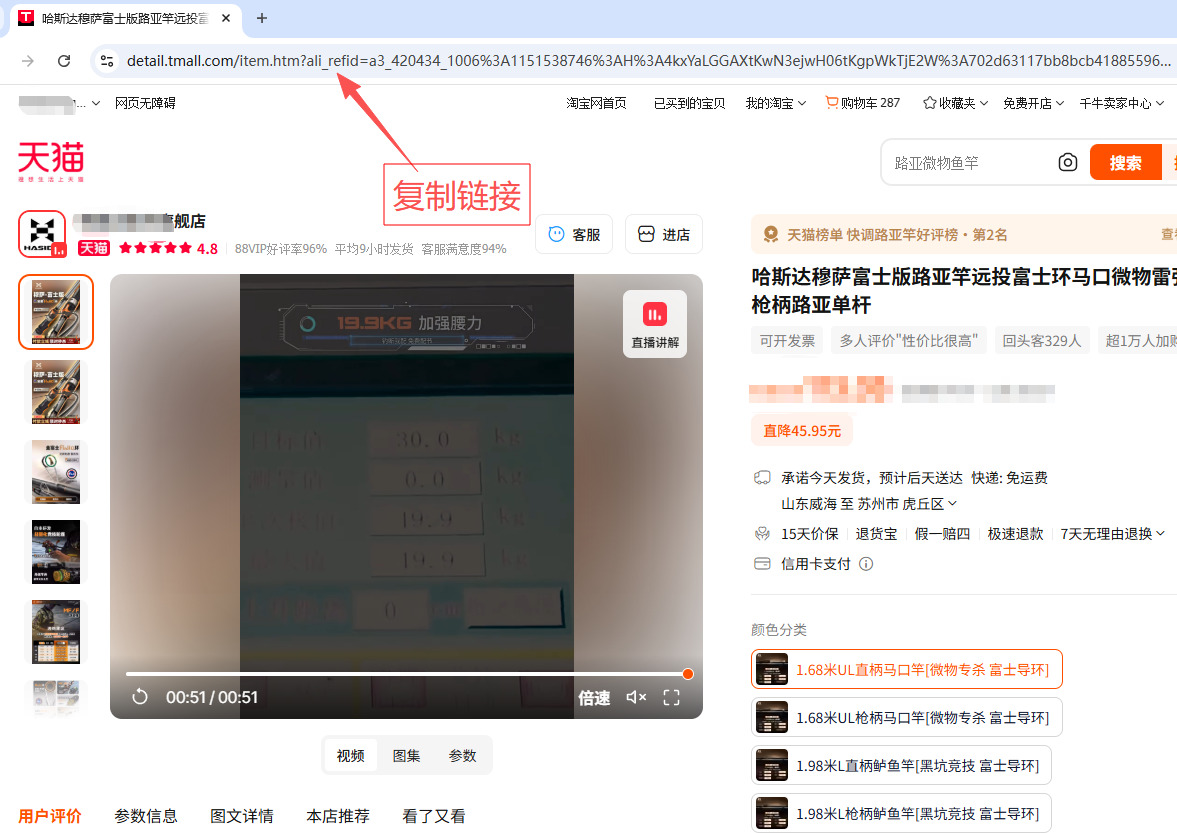1177x833 pixels.
Task: Select 1.98米L直柄鲈鱼竿 option
Action: pos(902,765)
